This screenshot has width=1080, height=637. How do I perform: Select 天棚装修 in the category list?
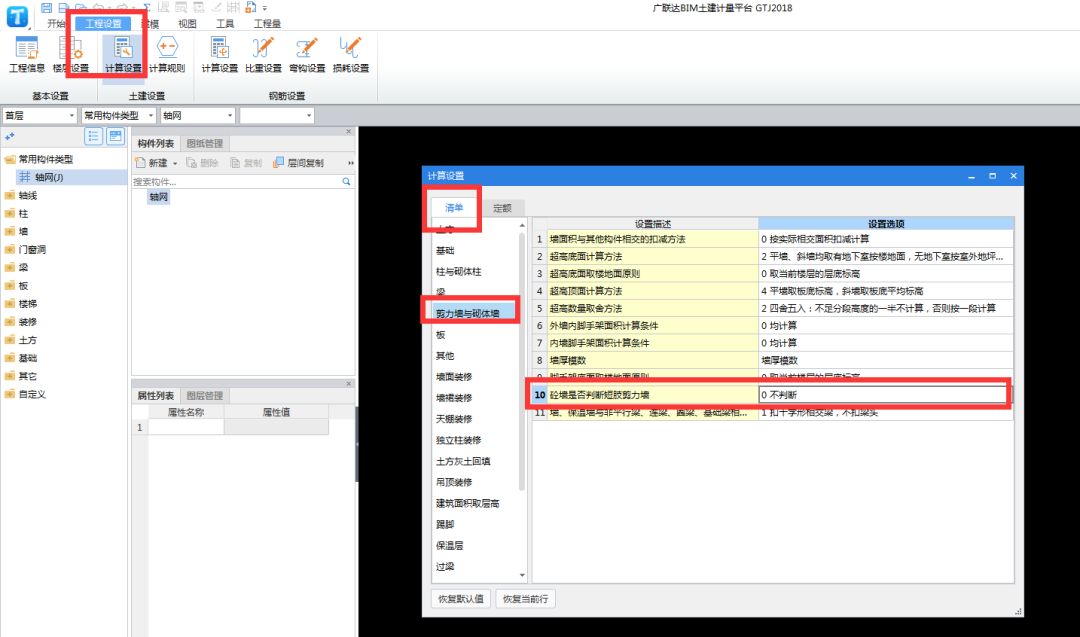[454, 419]
